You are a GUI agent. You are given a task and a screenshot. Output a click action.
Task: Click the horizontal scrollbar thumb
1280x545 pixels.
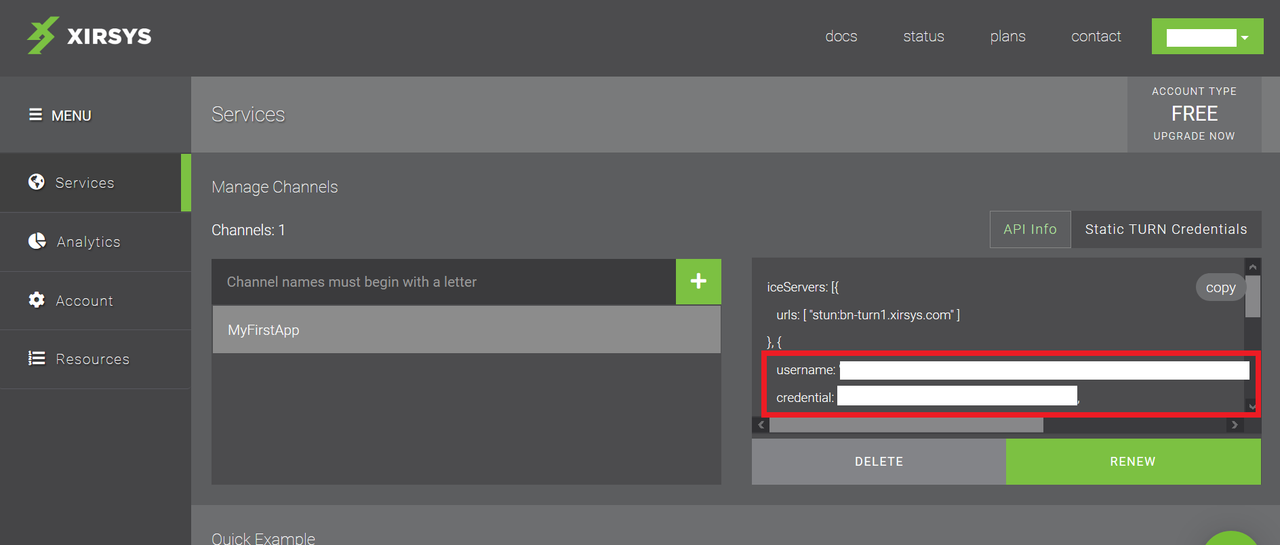906,425
